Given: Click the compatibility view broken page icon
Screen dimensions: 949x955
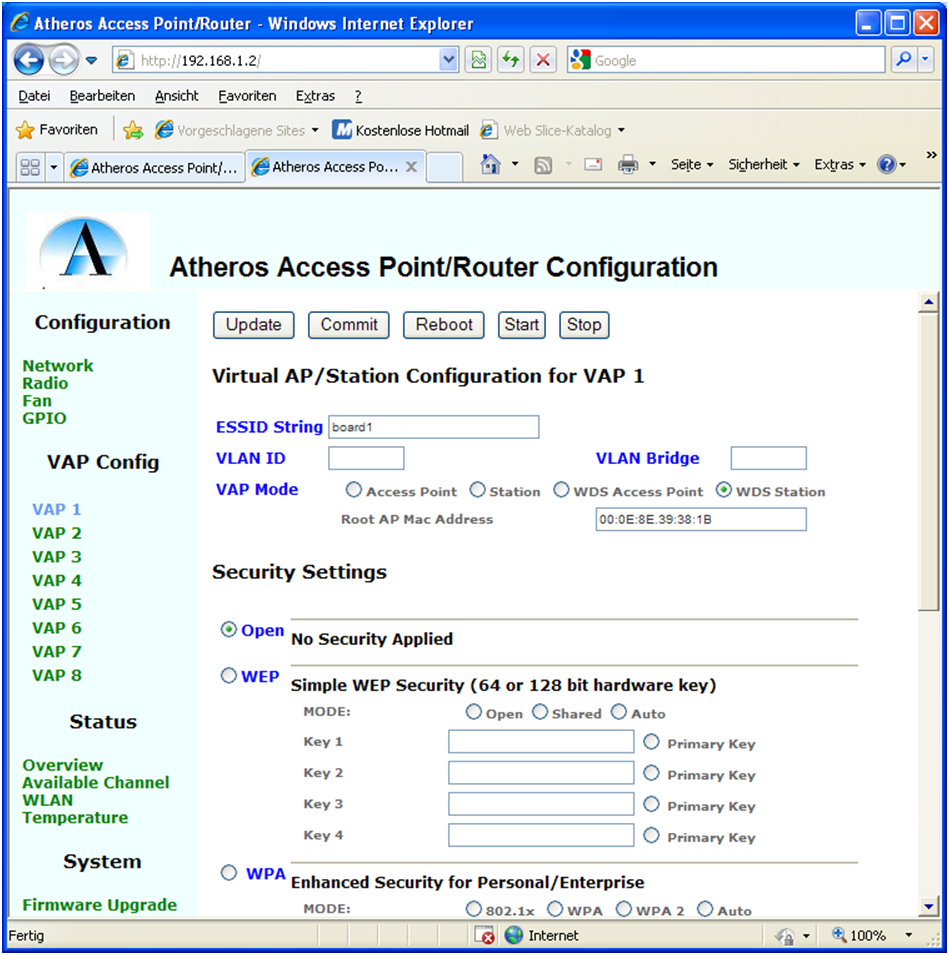Looking at the screenshot, I should pyautogui.click(x=479, y=60).
